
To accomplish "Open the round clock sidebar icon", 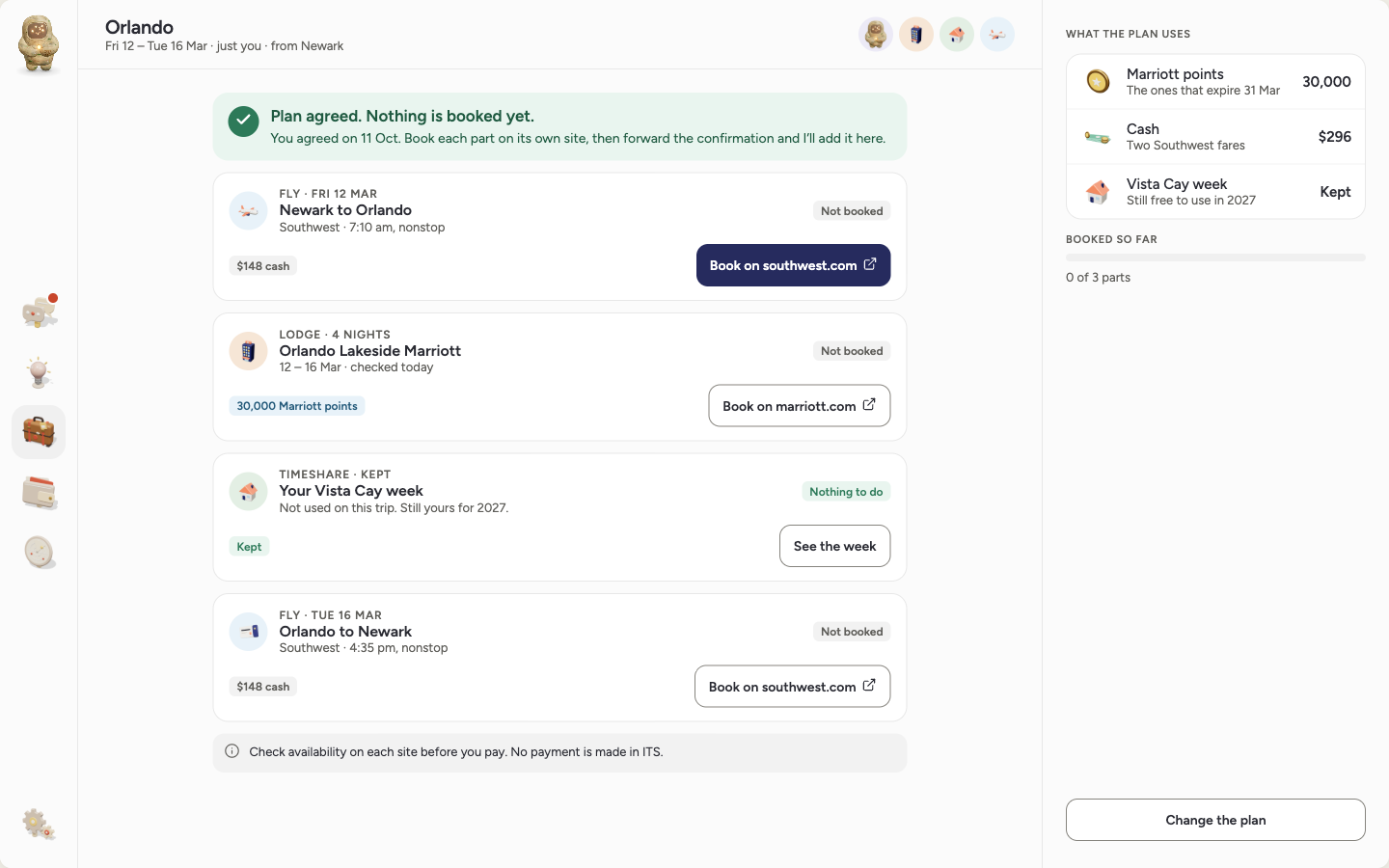I will coord(39,552).
